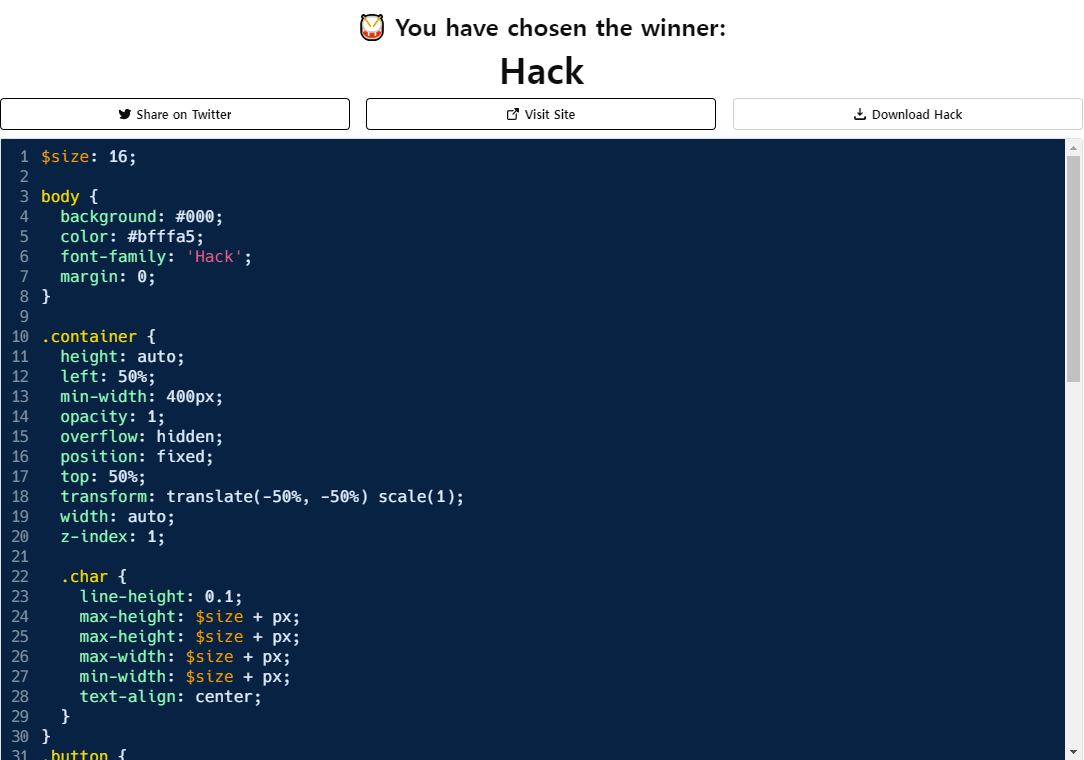Download the Hack font

pyautogui.click(x=907, y=114)
